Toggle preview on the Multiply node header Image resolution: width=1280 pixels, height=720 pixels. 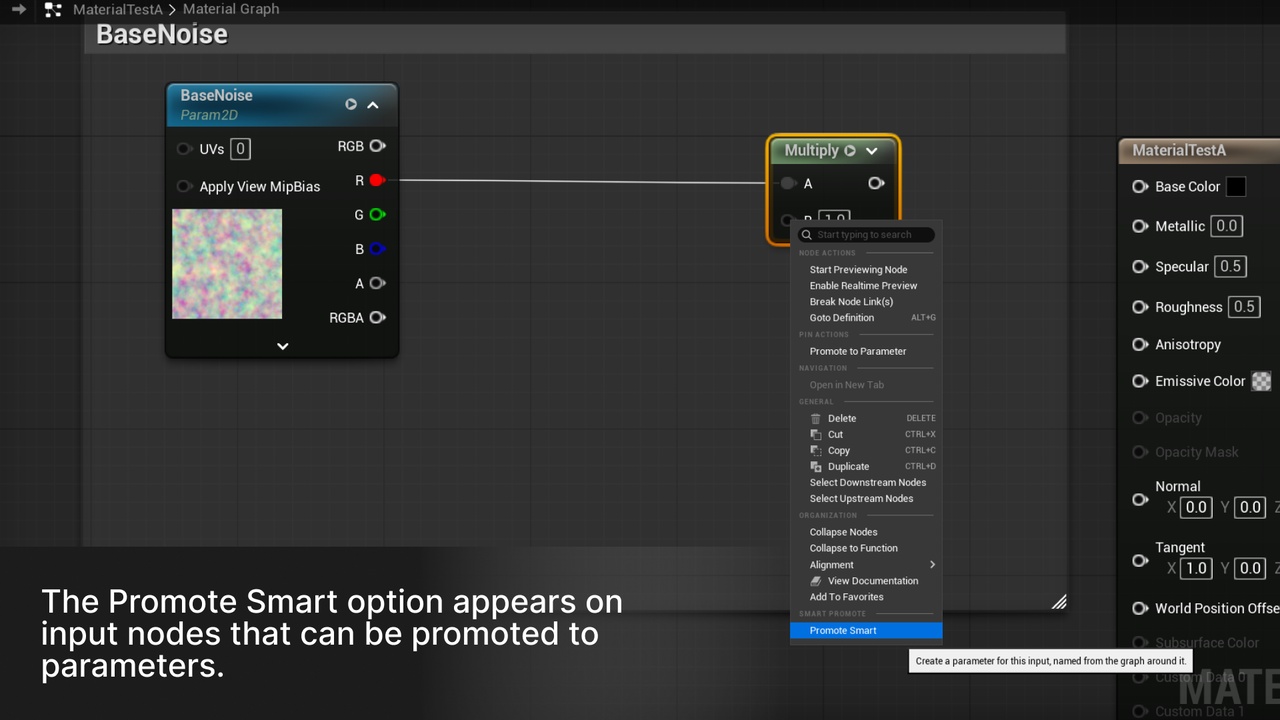[x=850, y=150]
